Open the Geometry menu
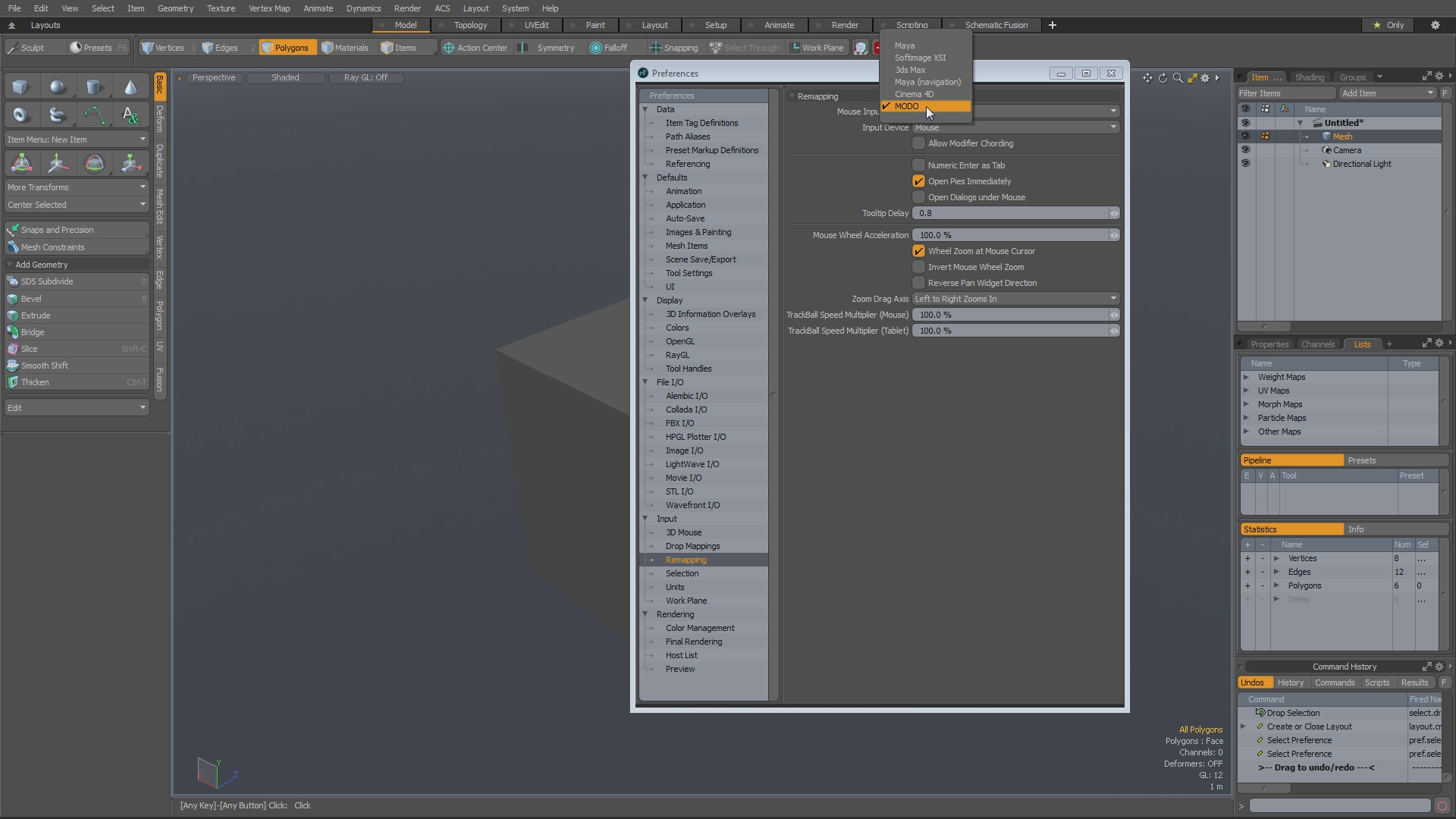 click(175, 8)
